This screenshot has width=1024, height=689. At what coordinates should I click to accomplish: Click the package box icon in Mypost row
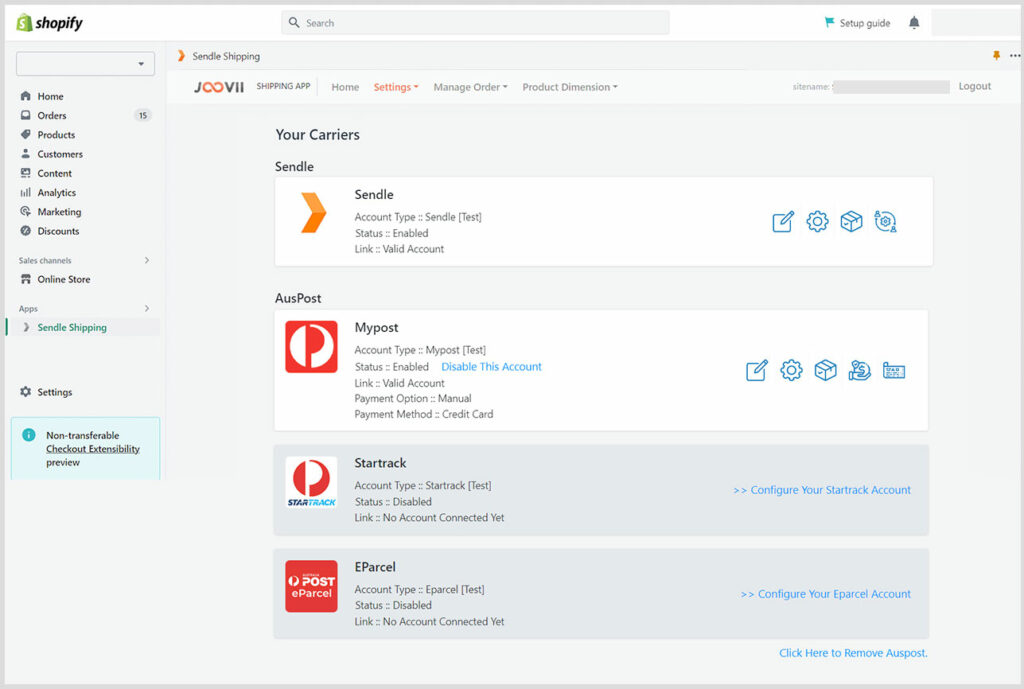point(825,370)
